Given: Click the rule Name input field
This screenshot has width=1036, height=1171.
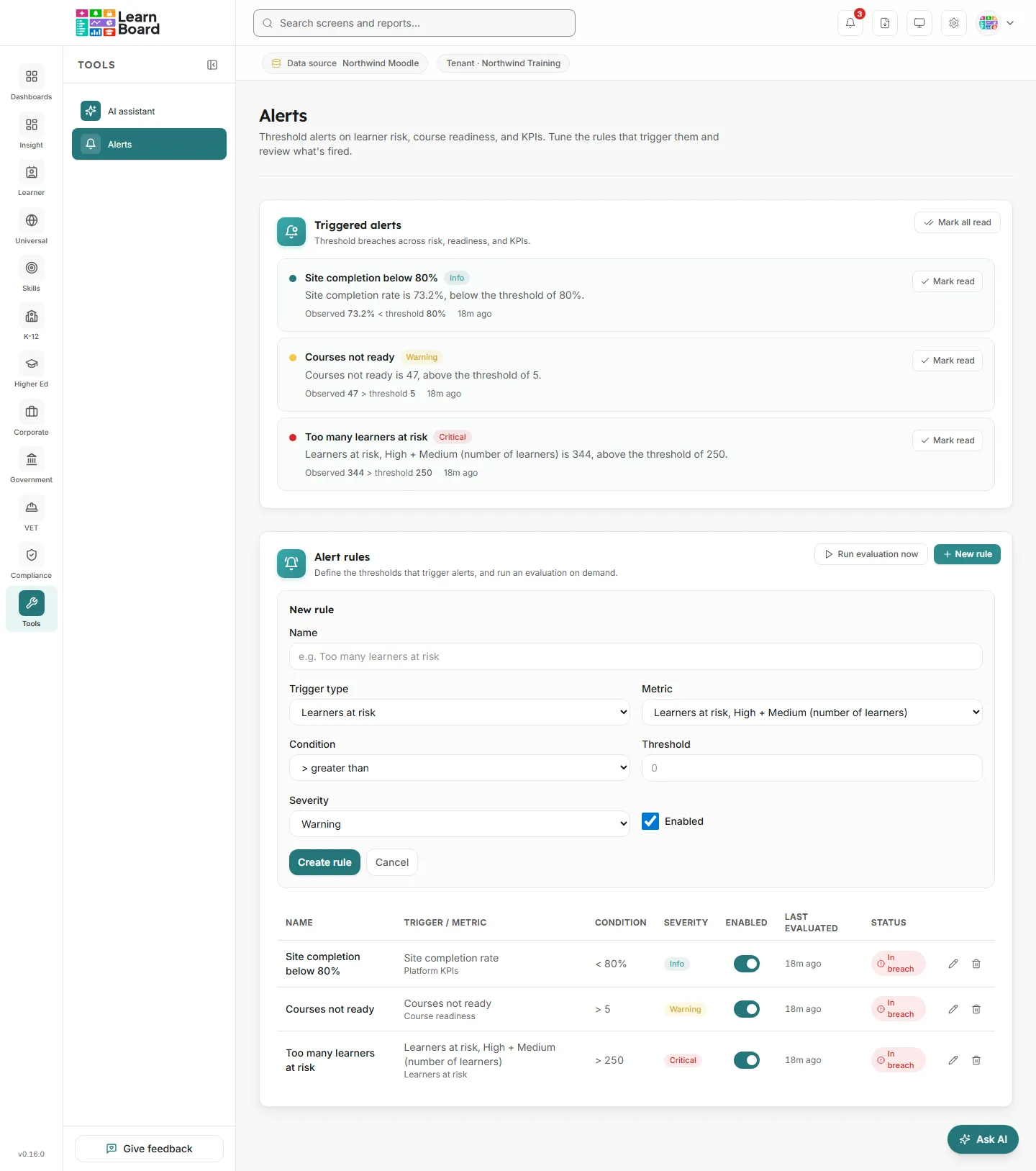Looking at the screenshot, I should pos(636,656).
